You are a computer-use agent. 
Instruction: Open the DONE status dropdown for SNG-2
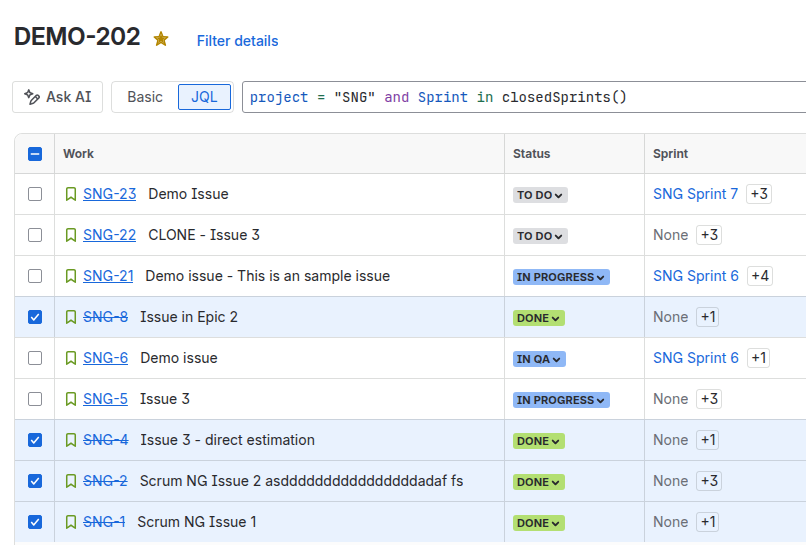[x=538, y=482]
